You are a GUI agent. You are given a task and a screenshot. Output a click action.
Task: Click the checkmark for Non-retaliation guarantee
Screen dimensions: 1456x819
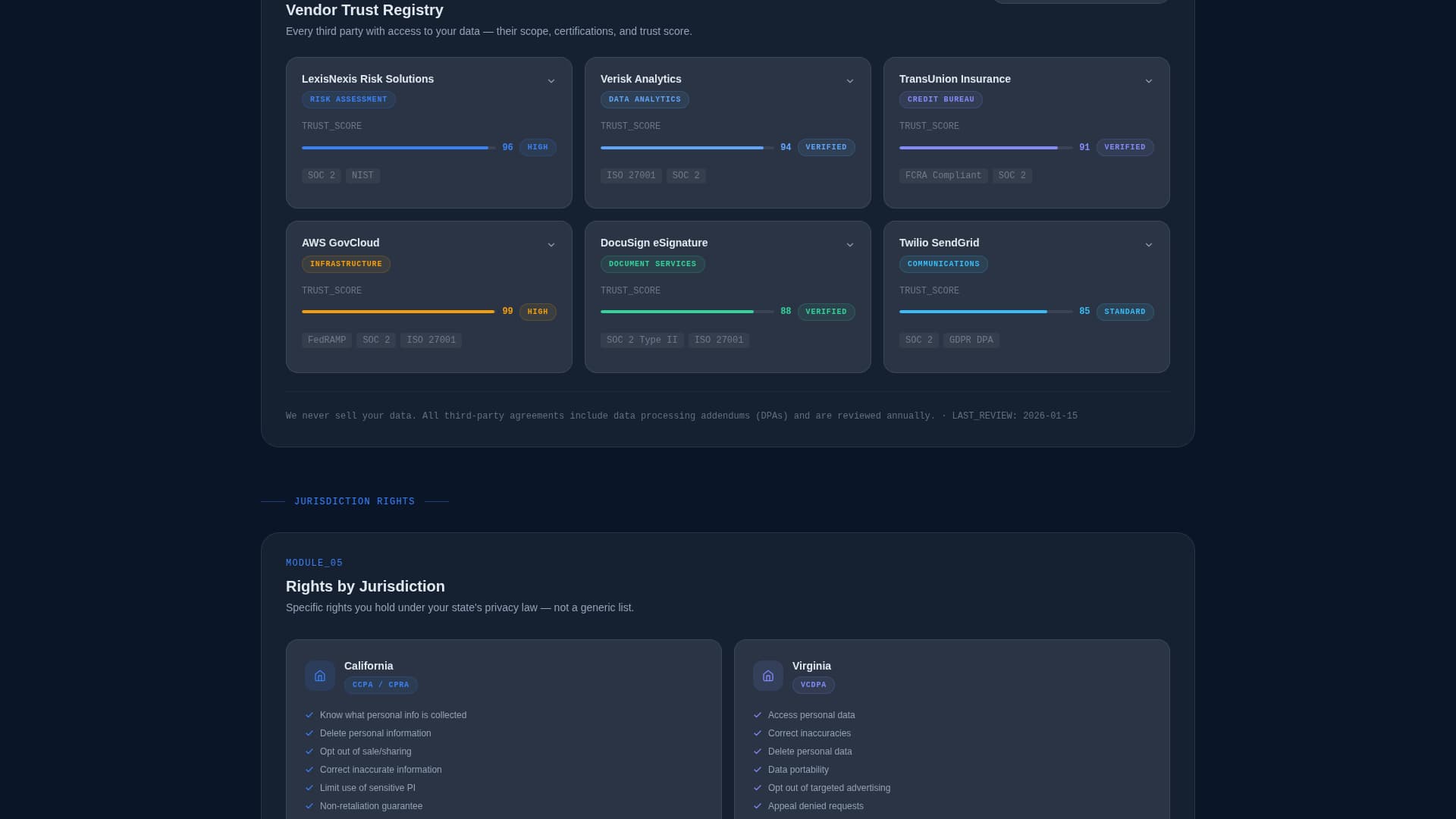[x=309, y=806]
